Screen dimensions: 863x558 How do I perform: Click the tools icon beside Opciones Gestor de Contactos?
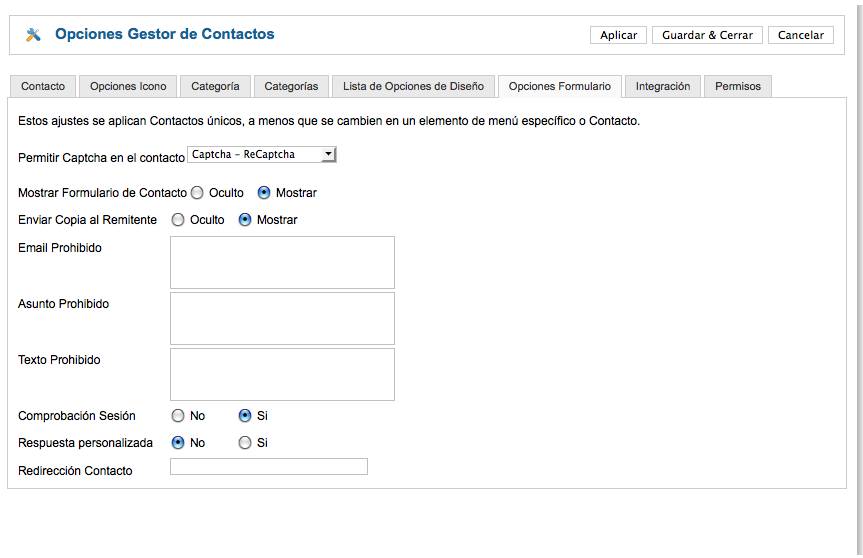click(33, 35)
